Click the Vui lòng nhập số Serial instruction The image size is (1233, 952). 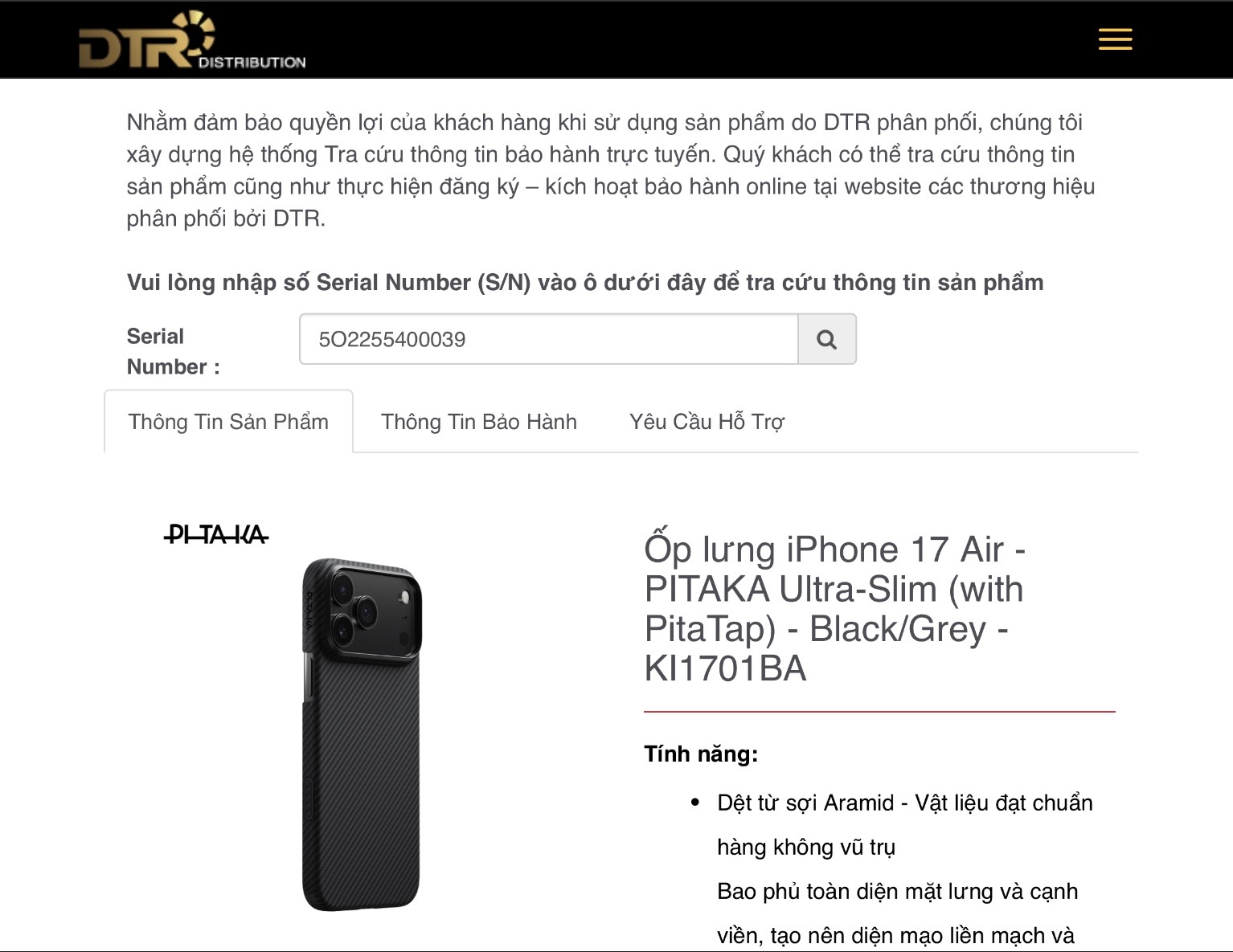(x=585, y=282)
